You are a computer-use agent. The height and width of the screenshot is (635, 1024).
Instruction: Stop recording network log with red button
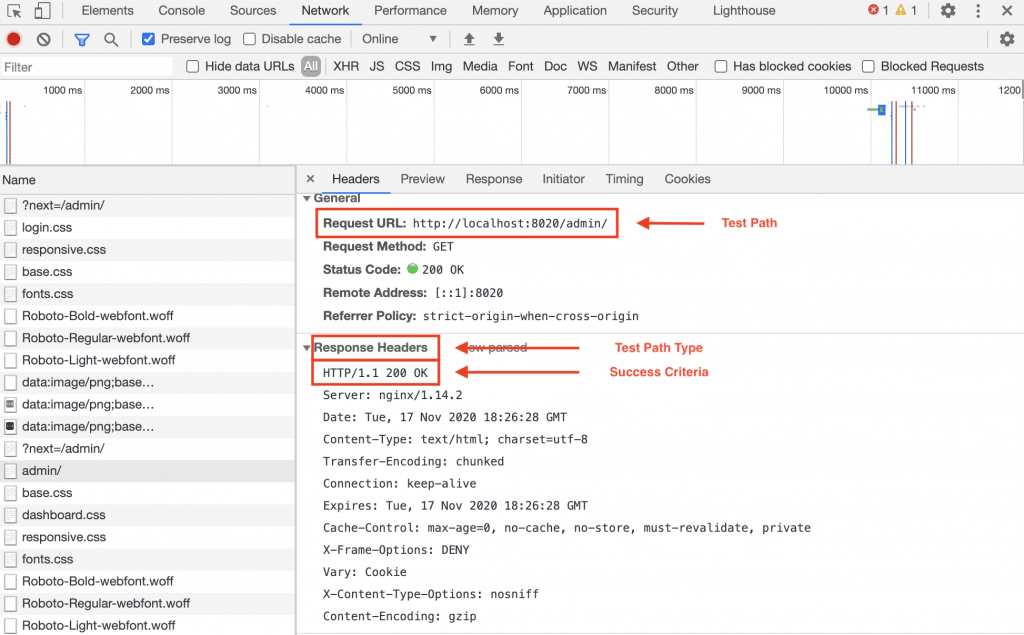coord(14,39)
